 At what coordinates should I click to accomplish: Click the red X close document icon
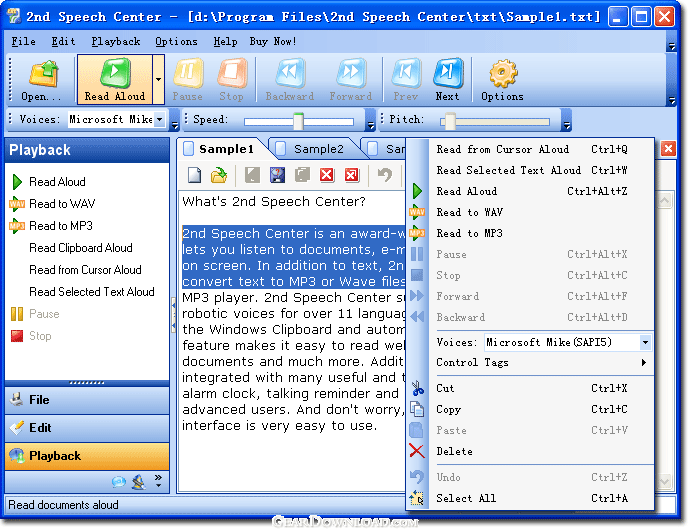327,175
